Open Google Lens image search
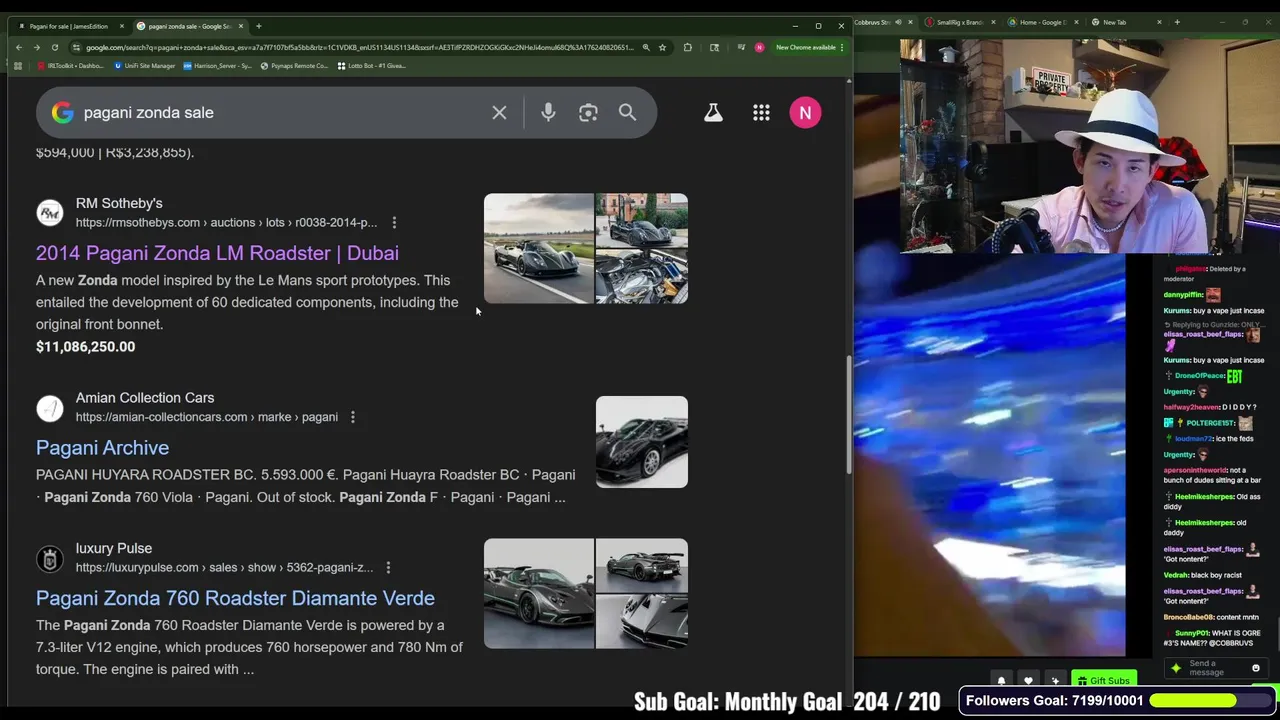 588,113
